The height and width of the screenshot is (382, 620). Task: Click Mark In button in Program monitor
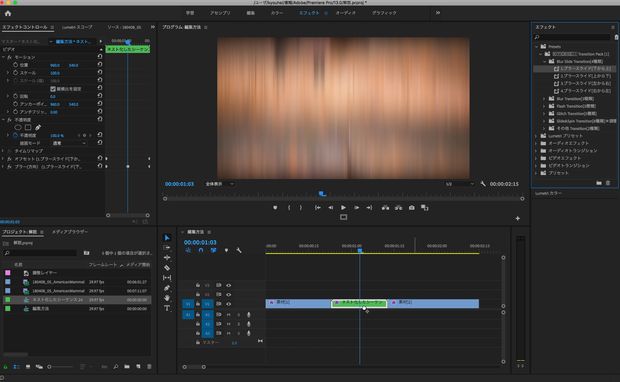289,208
